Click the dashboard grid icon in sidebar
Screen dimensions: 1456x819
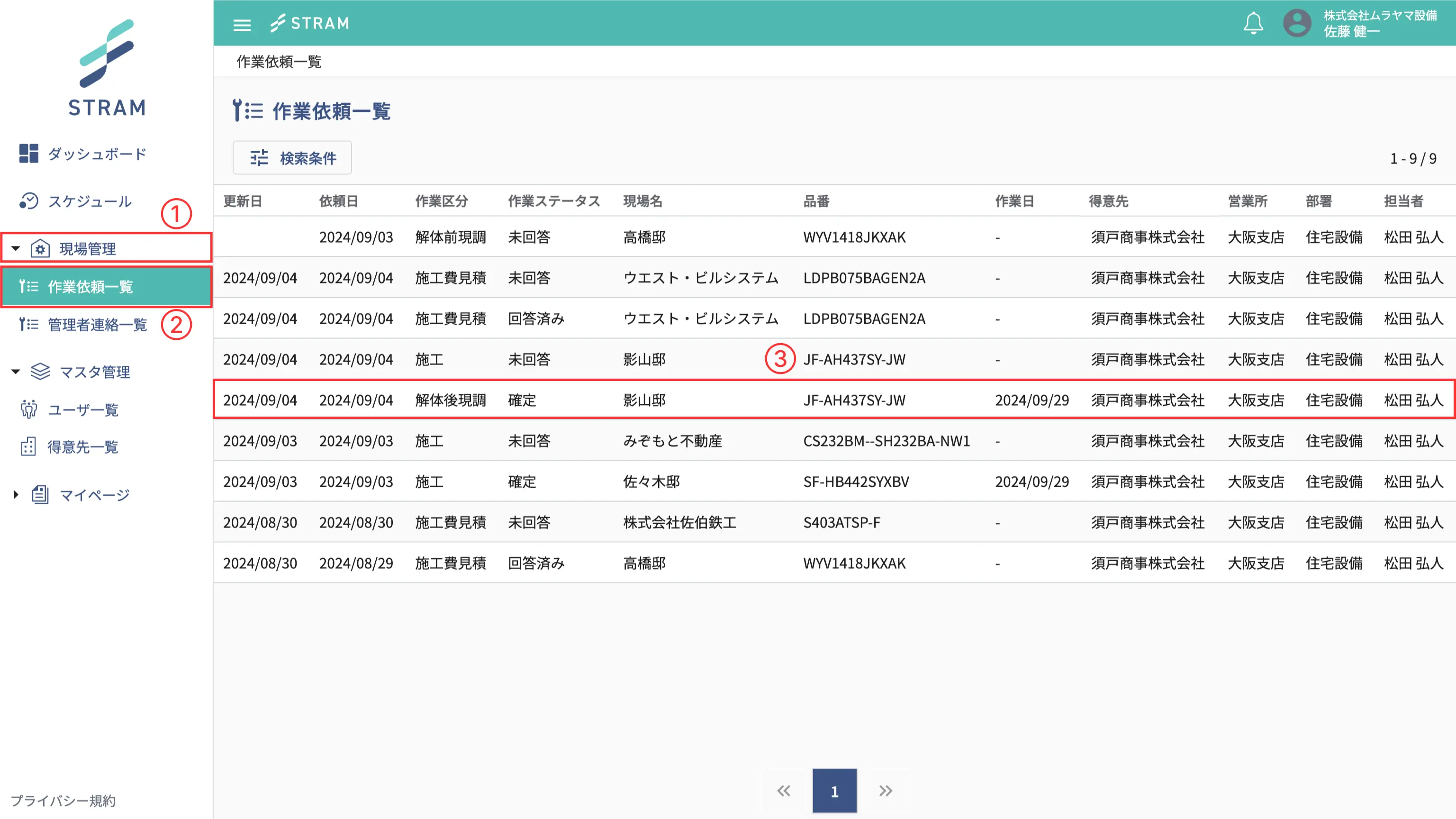click(28, 153)
